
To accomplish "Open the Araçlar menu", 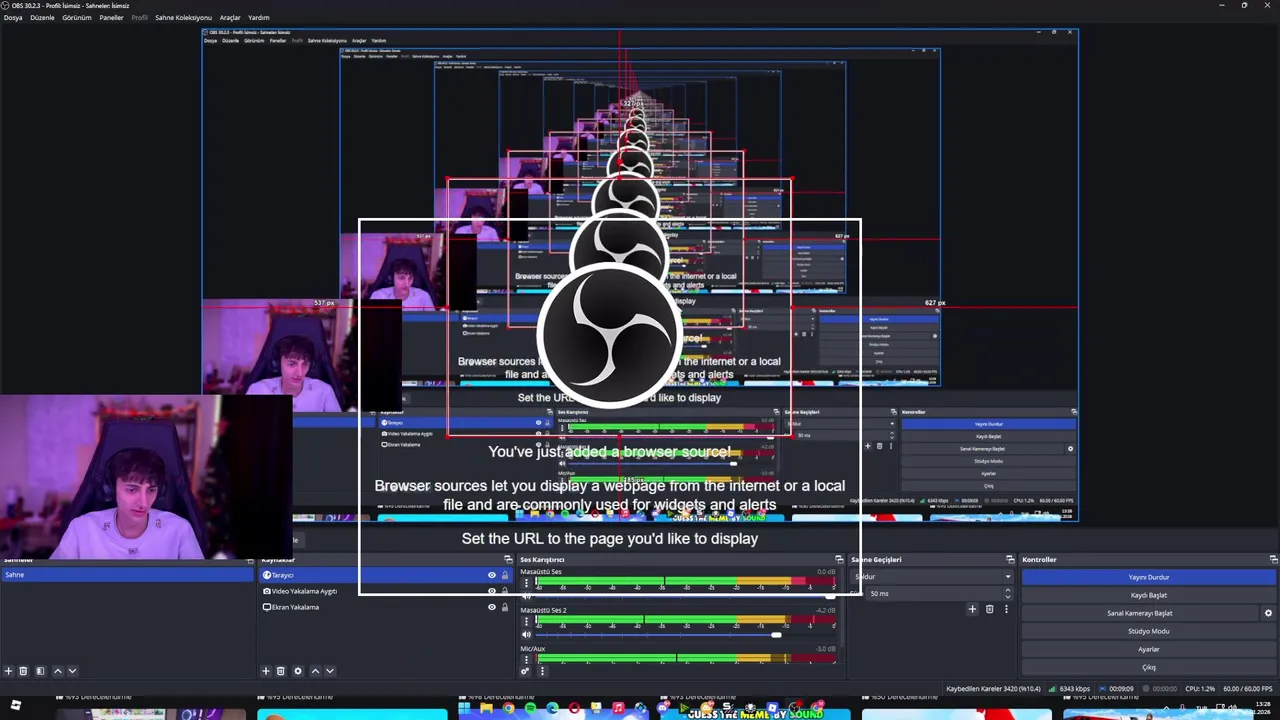I will pos(230,17).
